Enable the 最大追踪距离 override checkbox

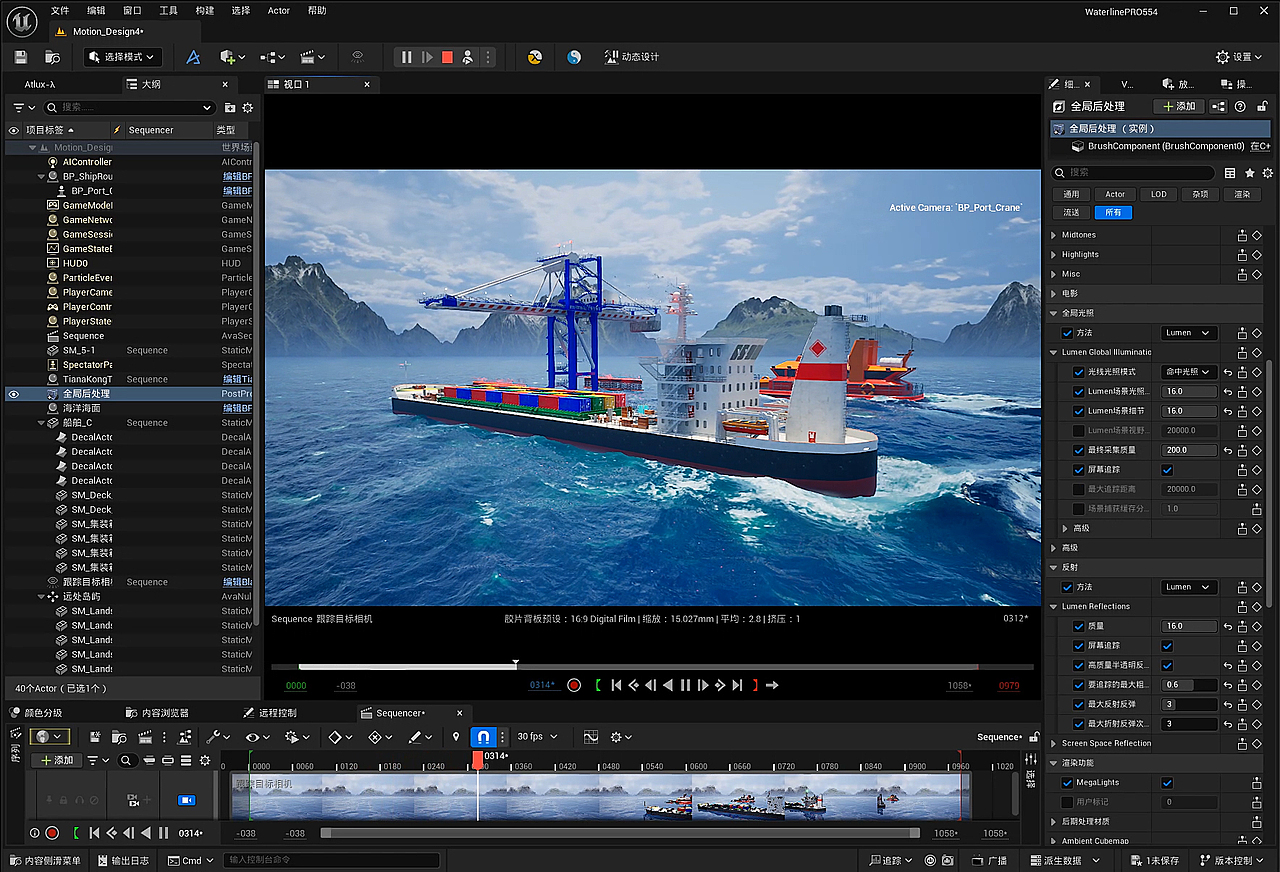click(1078, 489)
